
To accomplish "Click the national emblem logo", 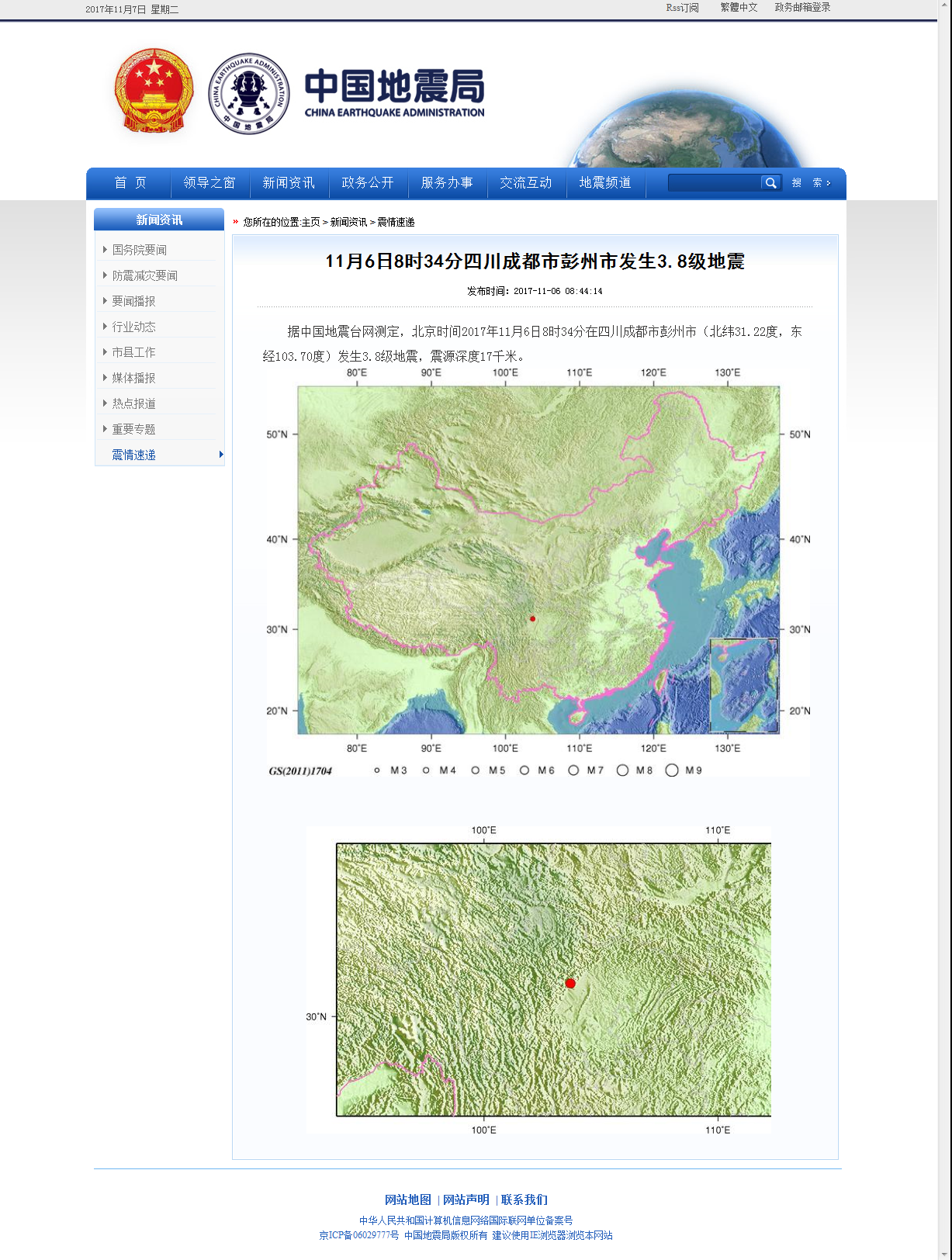I will (154, 92).
